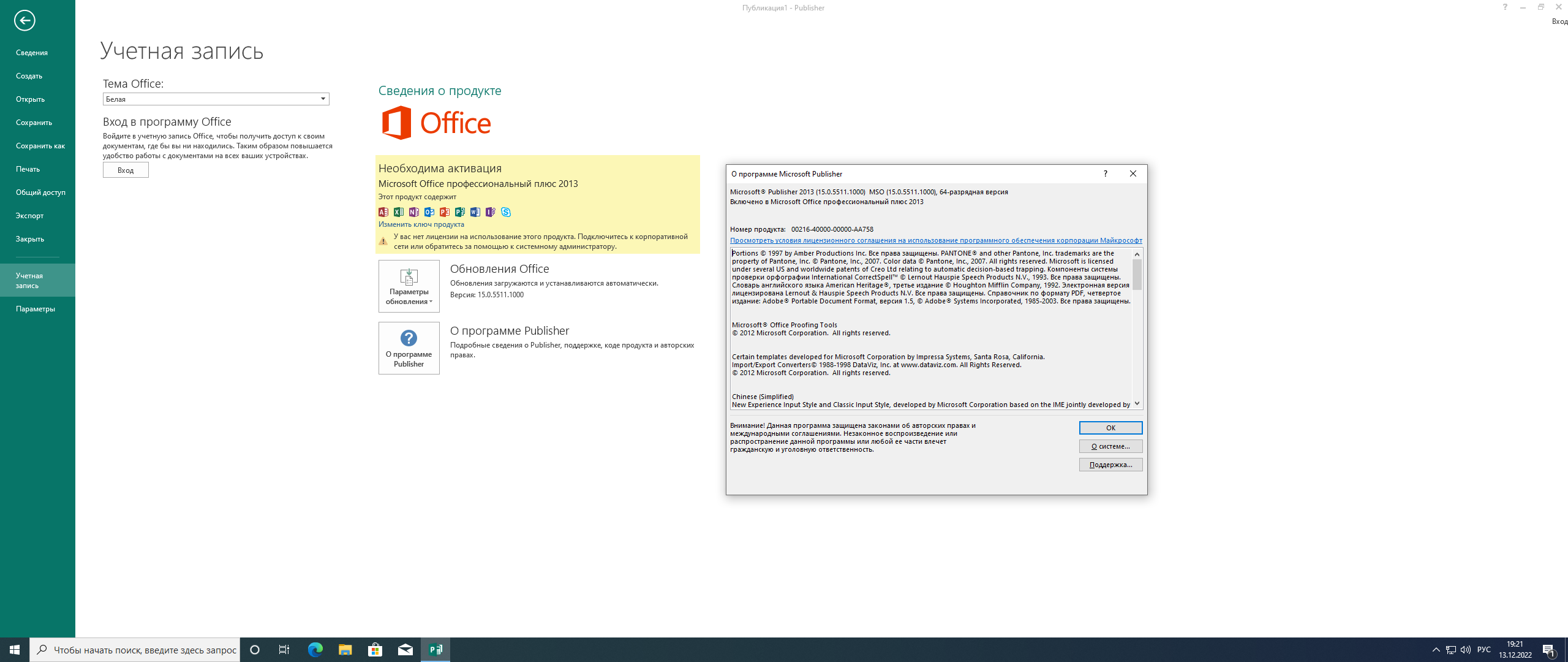Click the Publisher icon in the product contents
Viewport: 1568px width, 662px height.
[x=460, y=212]
